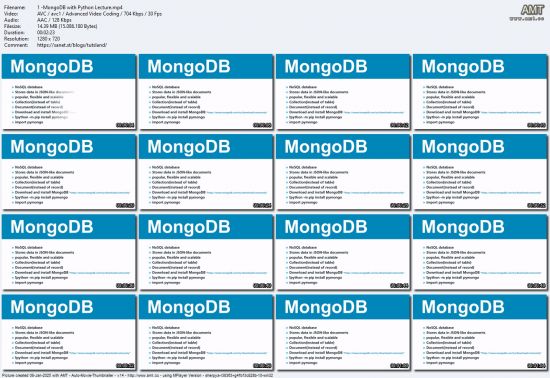
Task: Click the 'Filesize:' label
Action: coord(13,26)
